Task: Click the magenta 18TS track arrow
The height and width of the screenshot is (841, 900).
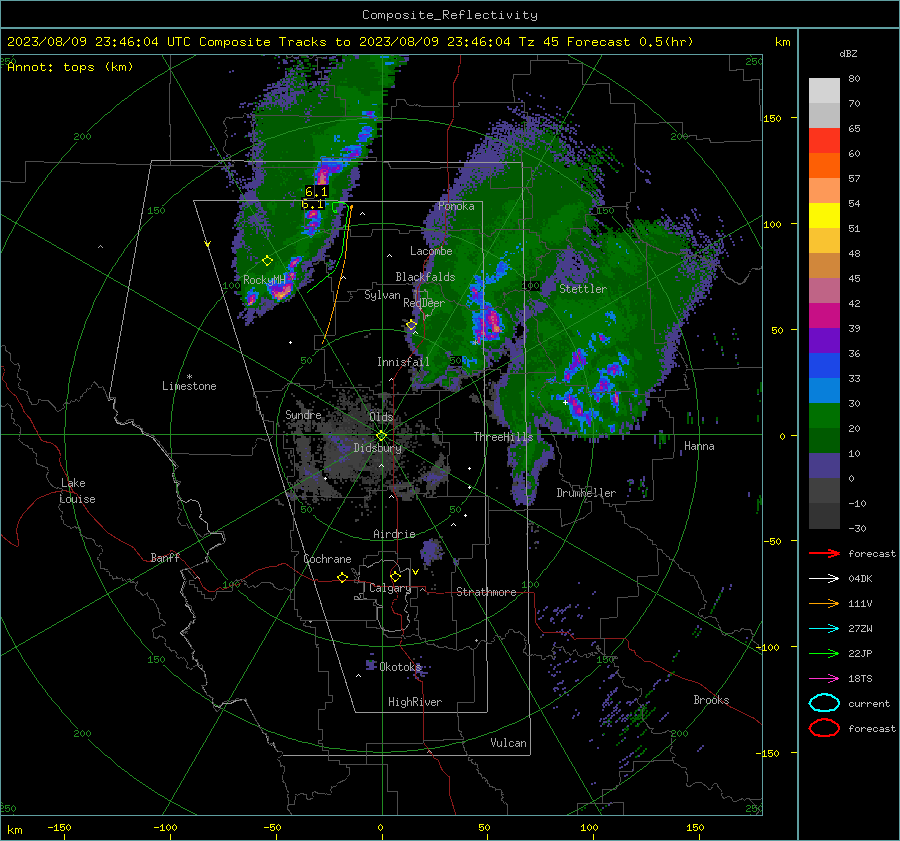Action: pos(824,679)
